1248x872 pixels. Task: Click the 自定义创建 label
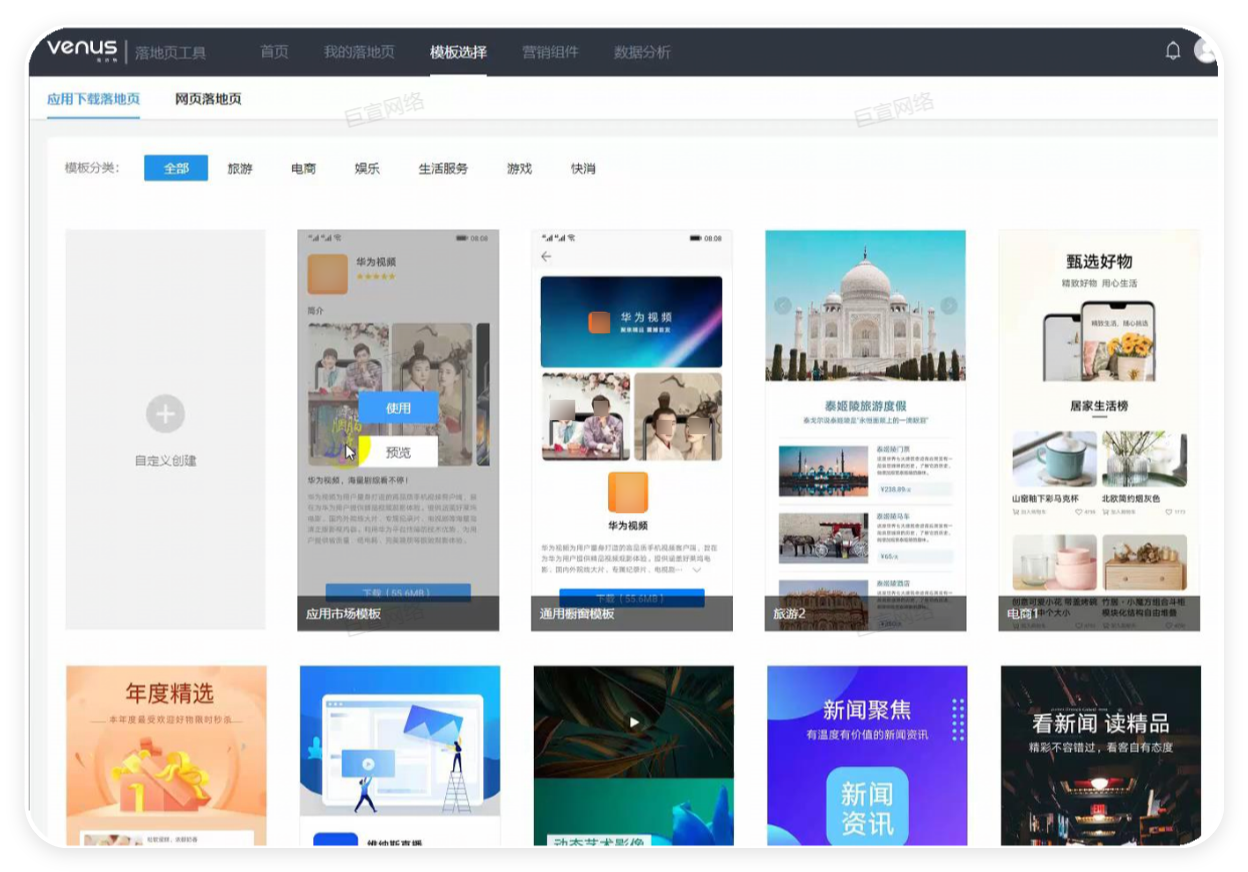[166, 461]
